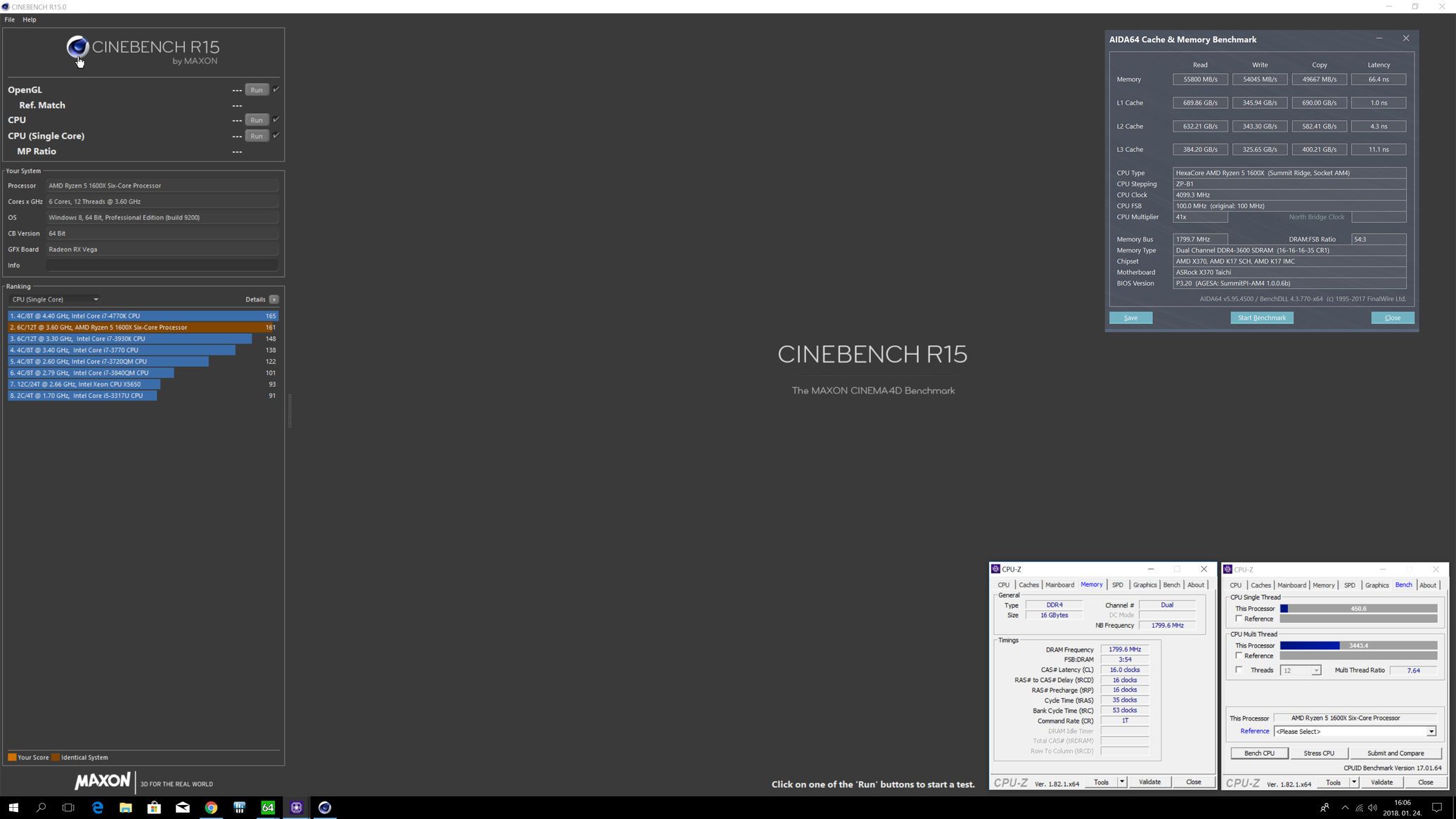
Task: Click Start Benchmark in AIDA64
Action: click(x=1261, y=318)
